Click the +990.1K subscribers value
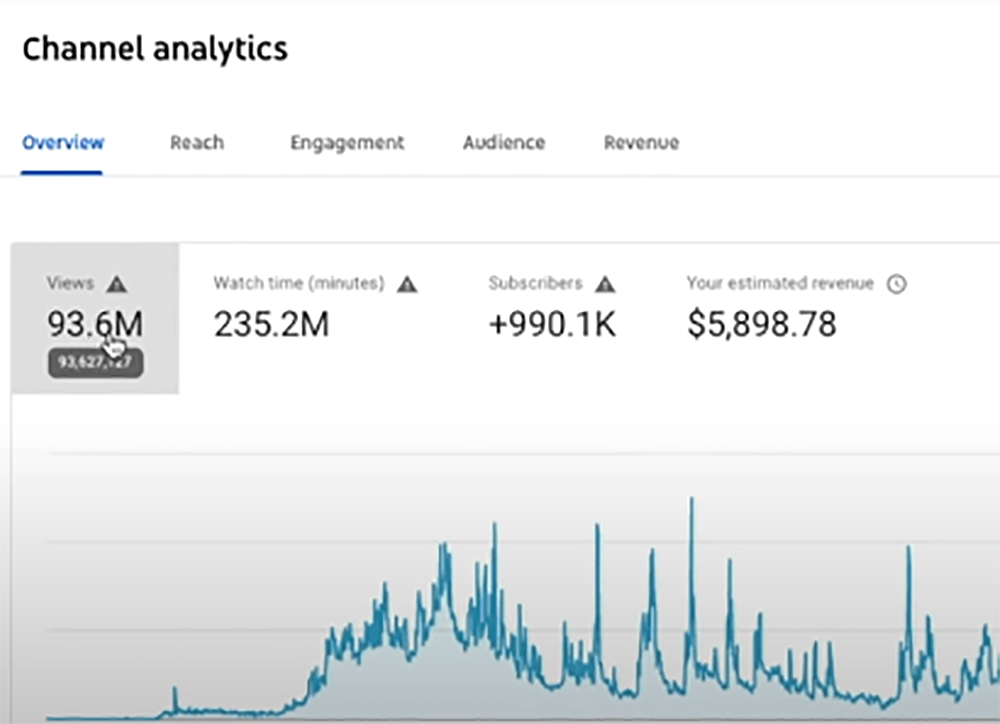This screenshot has width=1000, height=724. click(552, 324)
